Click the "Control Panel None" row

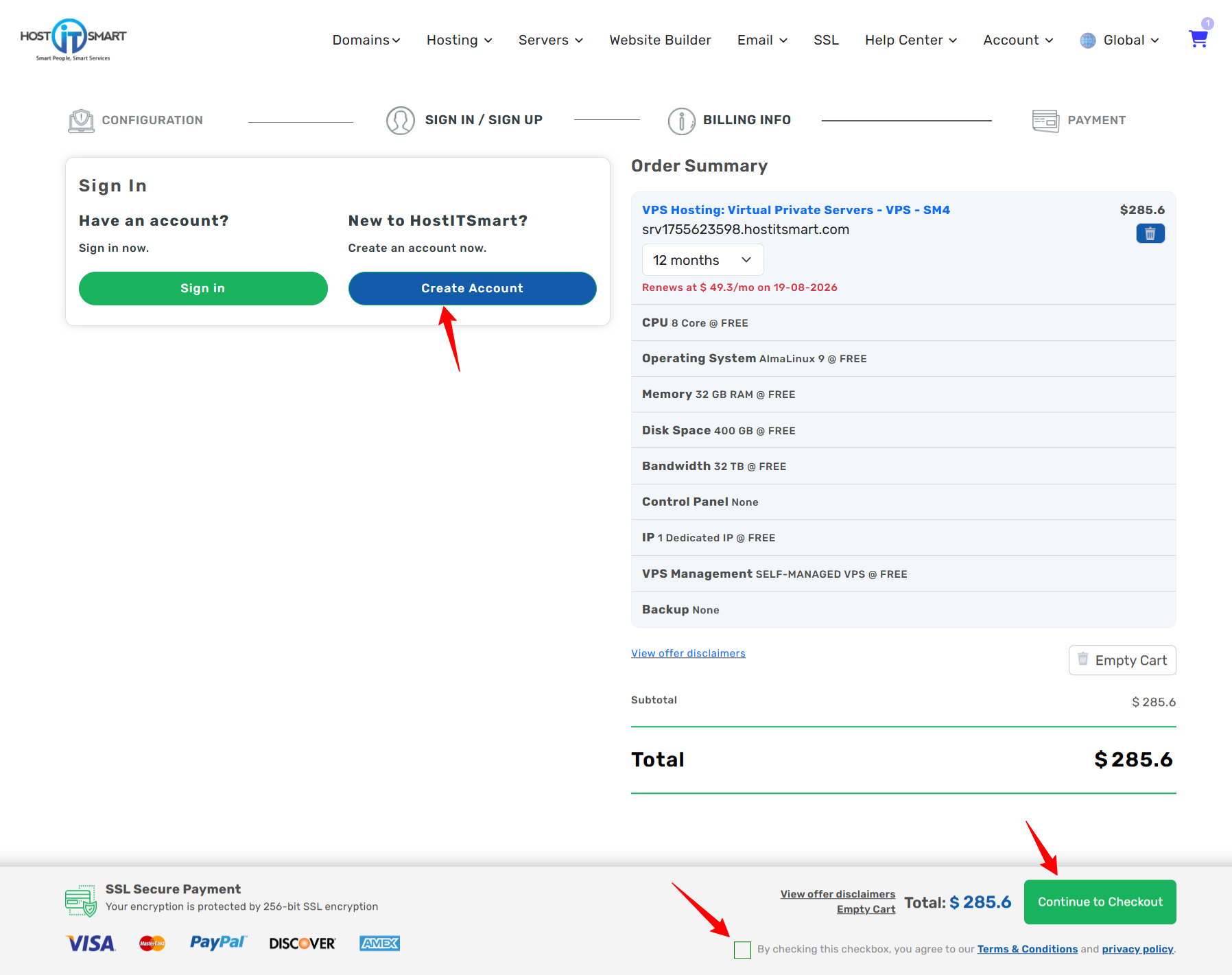point(903,502)
